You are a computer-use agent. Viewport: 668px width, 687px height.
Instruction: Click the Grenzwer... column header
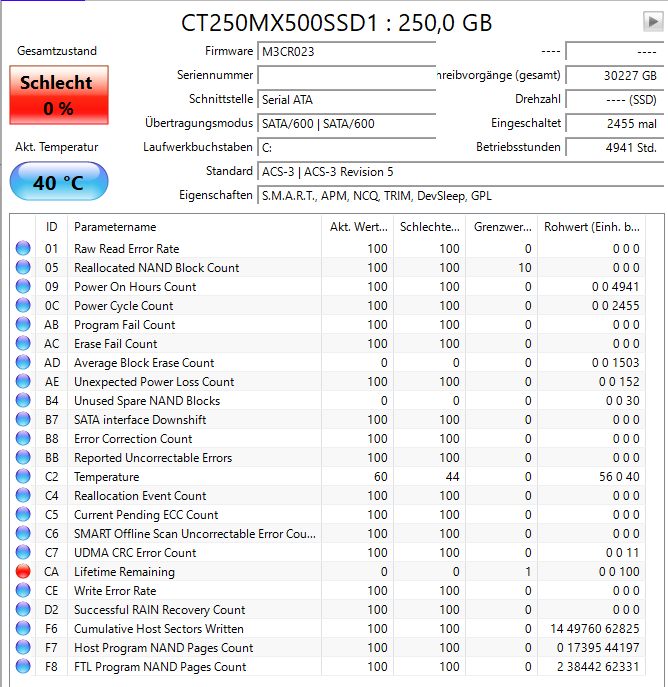coord(502,227)
